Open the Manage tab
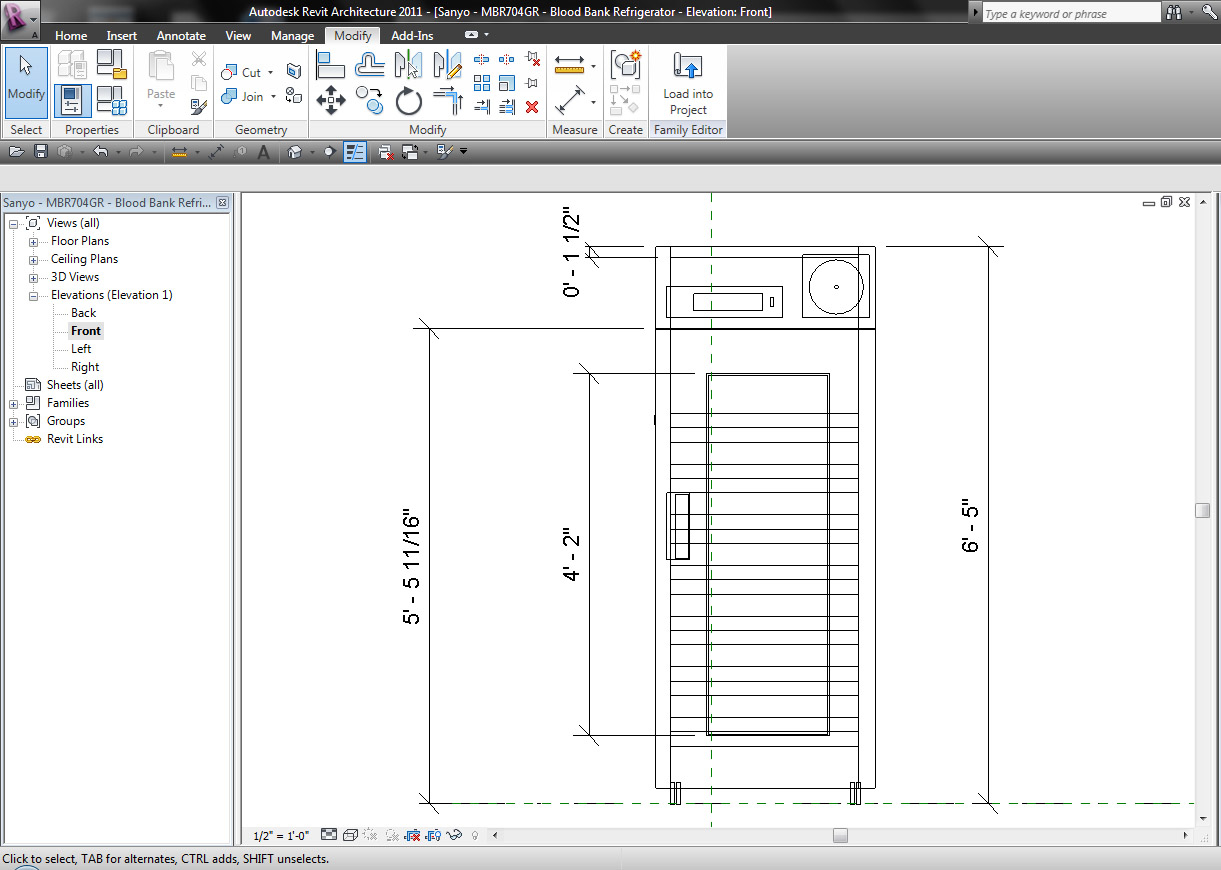Viewport: 1221px width, 870px height. 292,35
